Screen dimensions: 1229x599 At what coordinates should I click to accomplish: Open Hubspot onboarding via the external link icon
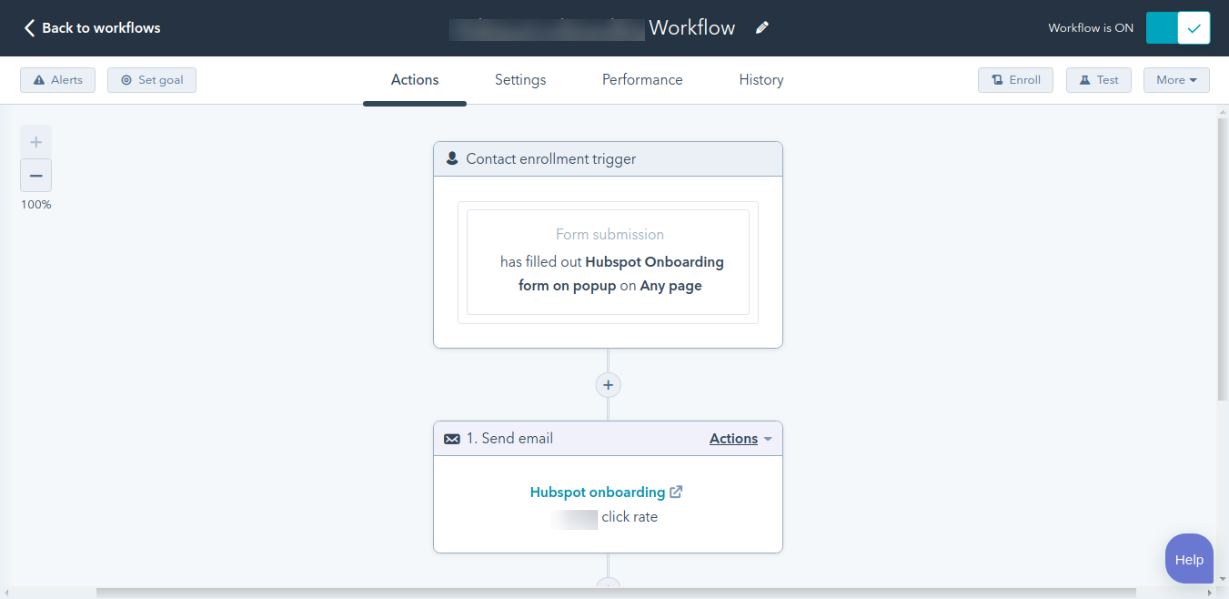(676, 491)
